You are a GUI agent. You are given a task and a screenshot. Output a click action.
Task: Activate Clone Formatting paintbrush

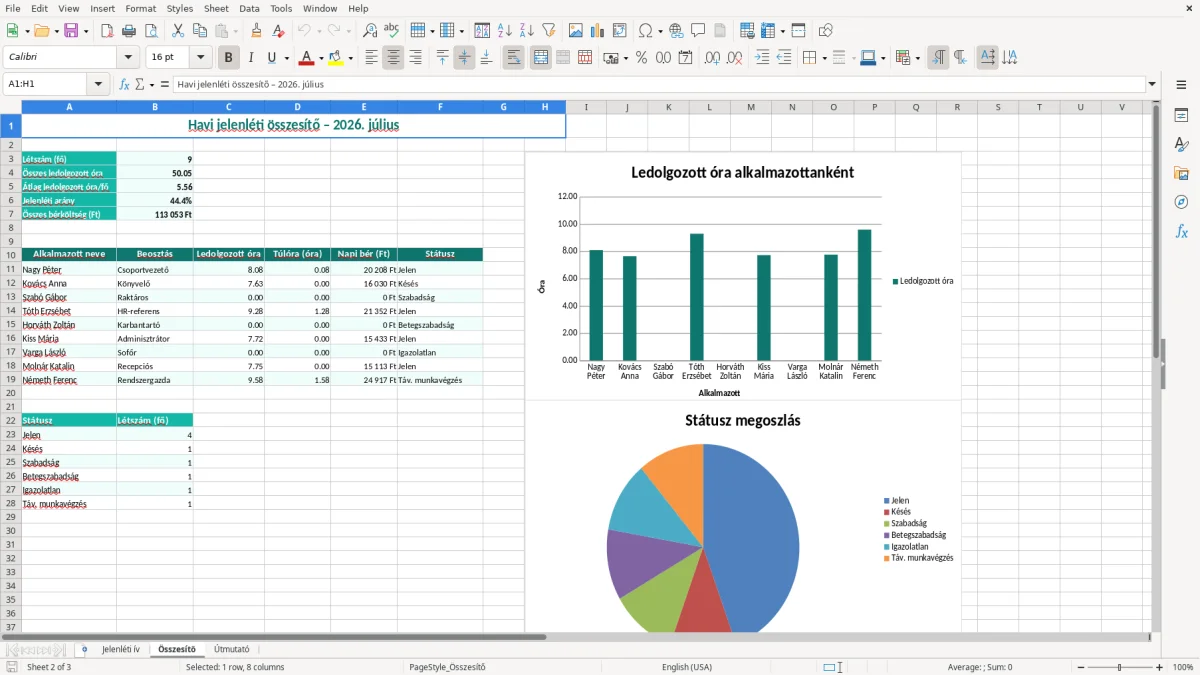pos(256,31)
